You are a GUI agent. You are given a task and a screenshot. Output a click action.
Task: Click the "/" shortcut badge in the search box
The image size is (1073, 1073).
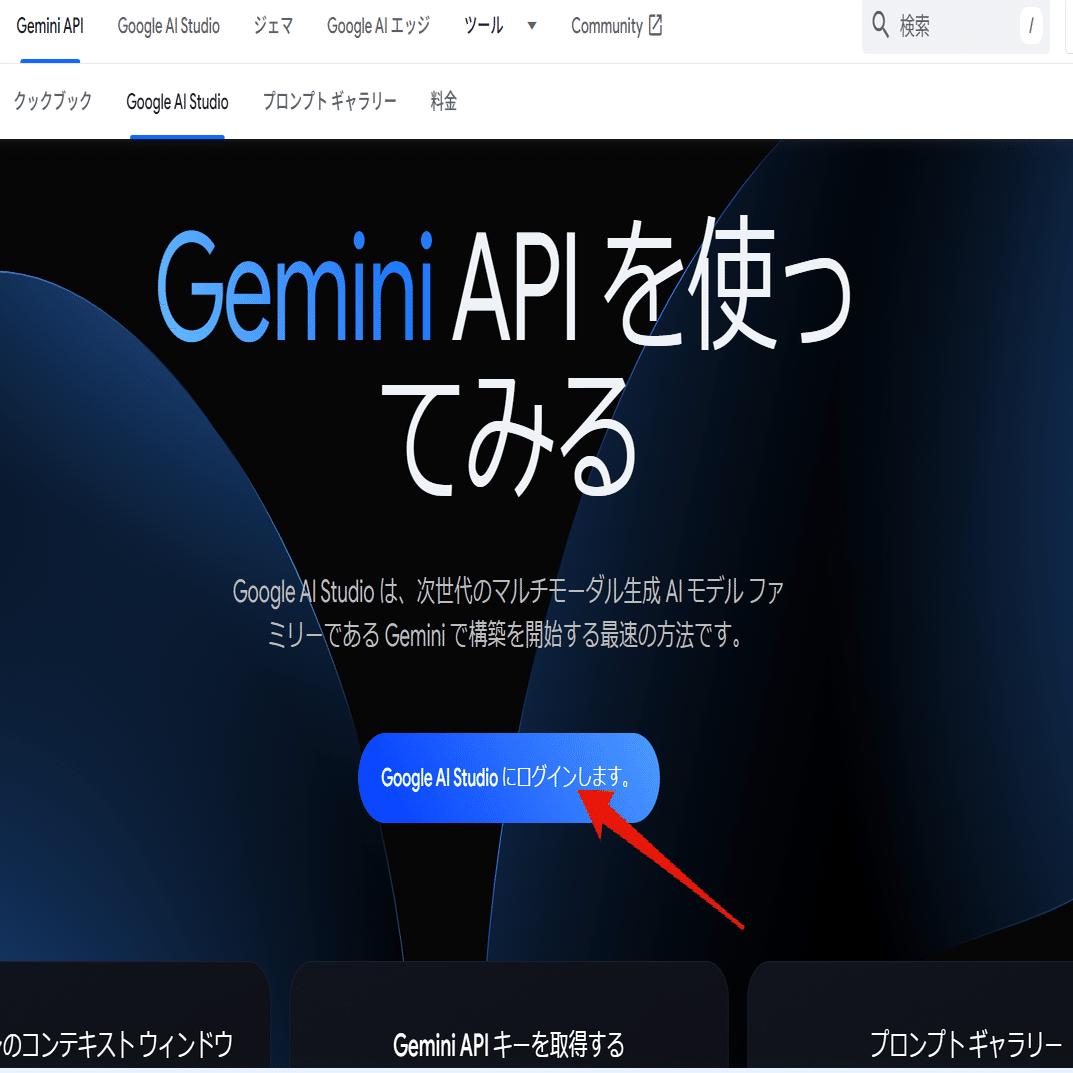(x=1030, y=26)
